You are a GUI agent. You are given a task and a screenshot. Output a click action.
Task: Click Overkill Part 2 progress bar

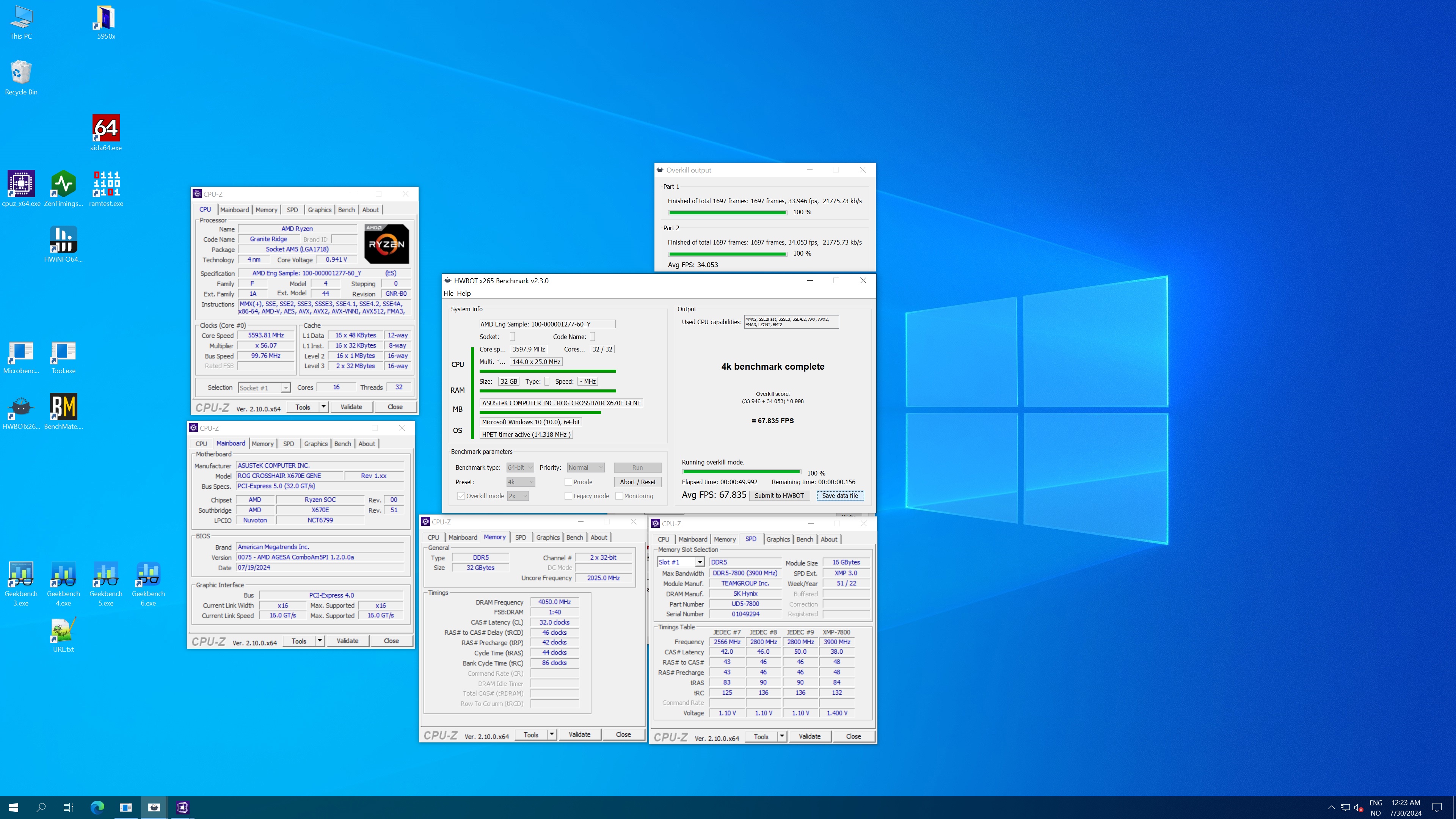click(727, 254)
